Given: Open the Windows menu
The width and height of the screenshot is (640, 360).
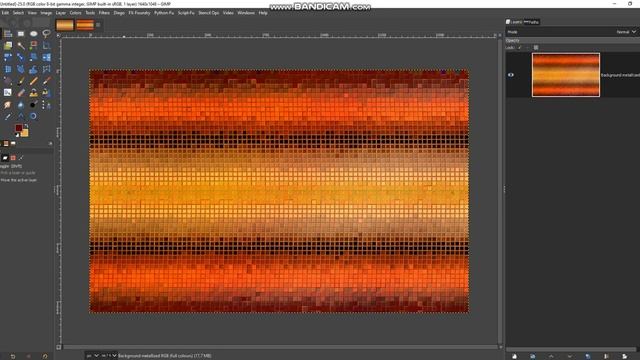Looking at the screenshot, I should coord(246,13).
